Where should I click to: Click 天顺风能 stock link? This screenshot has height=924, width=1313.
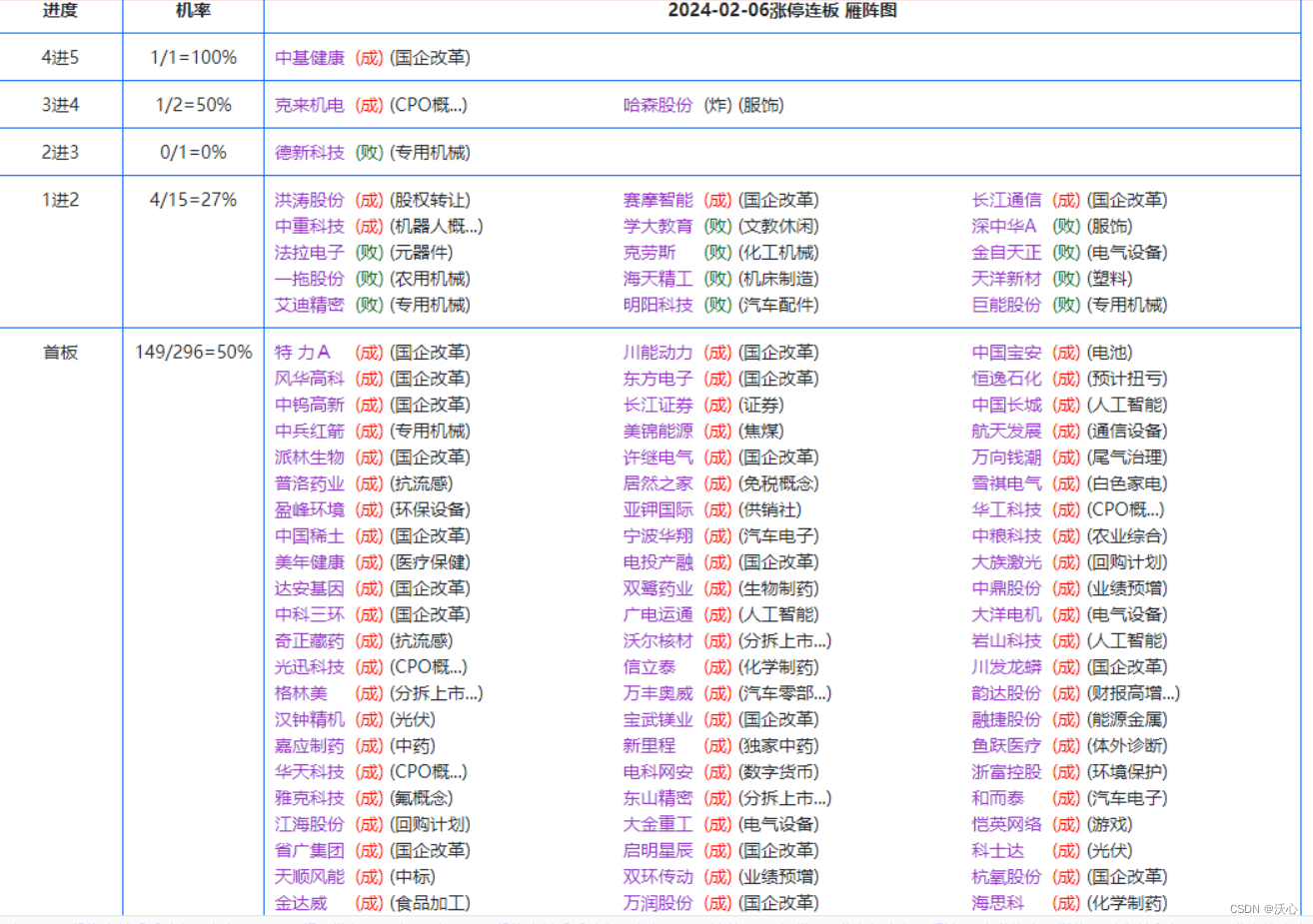310,877
